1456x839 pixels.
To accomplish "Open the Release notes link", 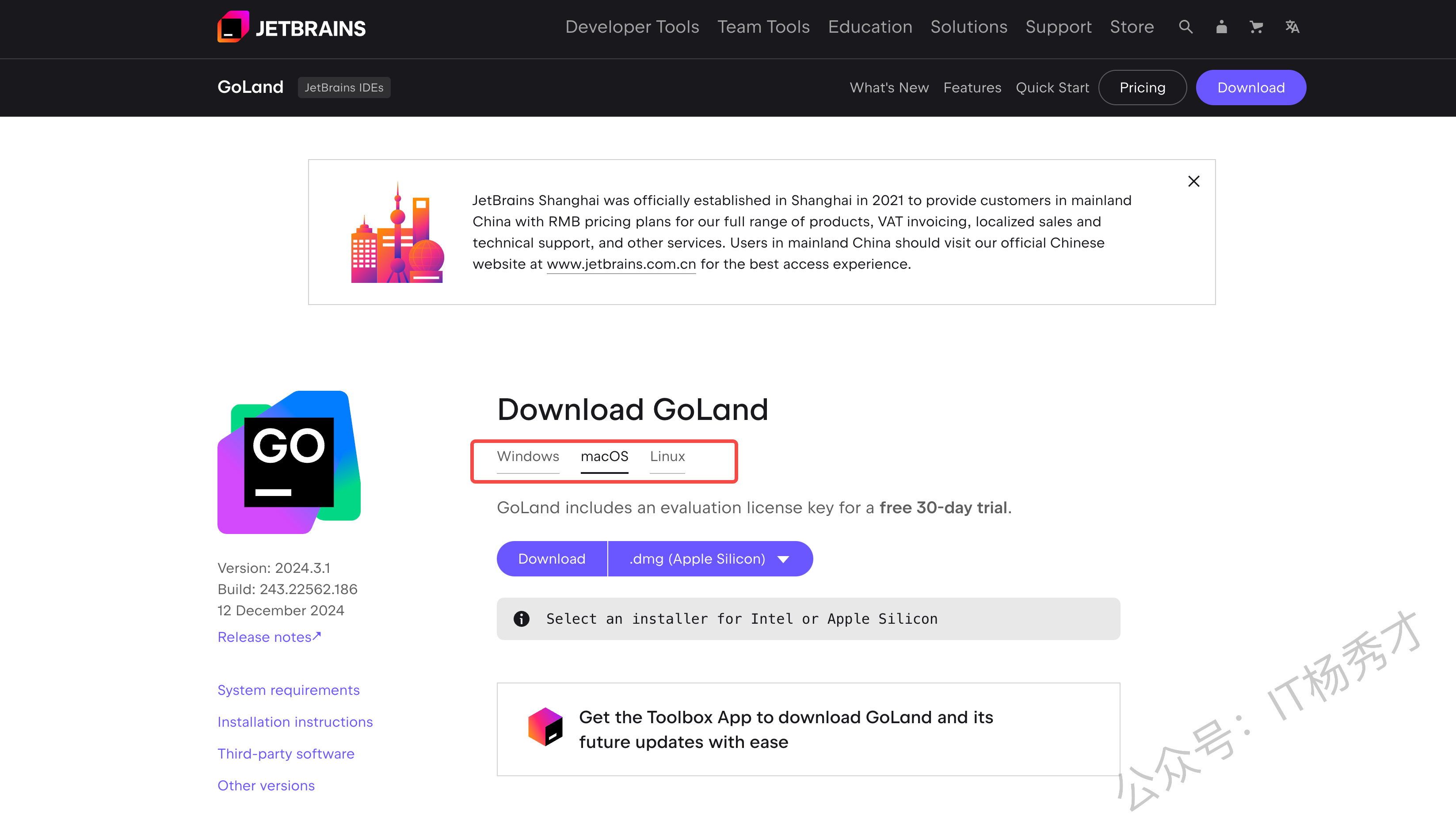I will click(269, 637).
